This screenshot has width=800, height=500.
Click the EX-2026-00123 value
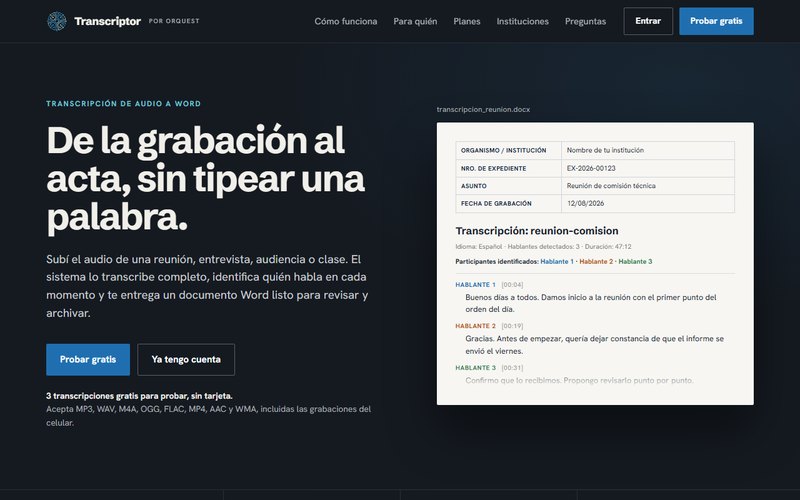(591, 168)
